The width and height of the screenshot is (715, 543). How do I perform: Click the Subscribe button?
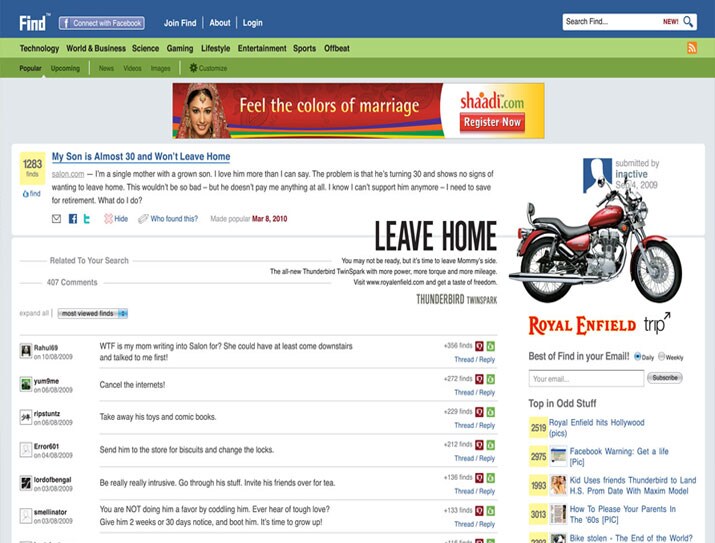[664, 378]
